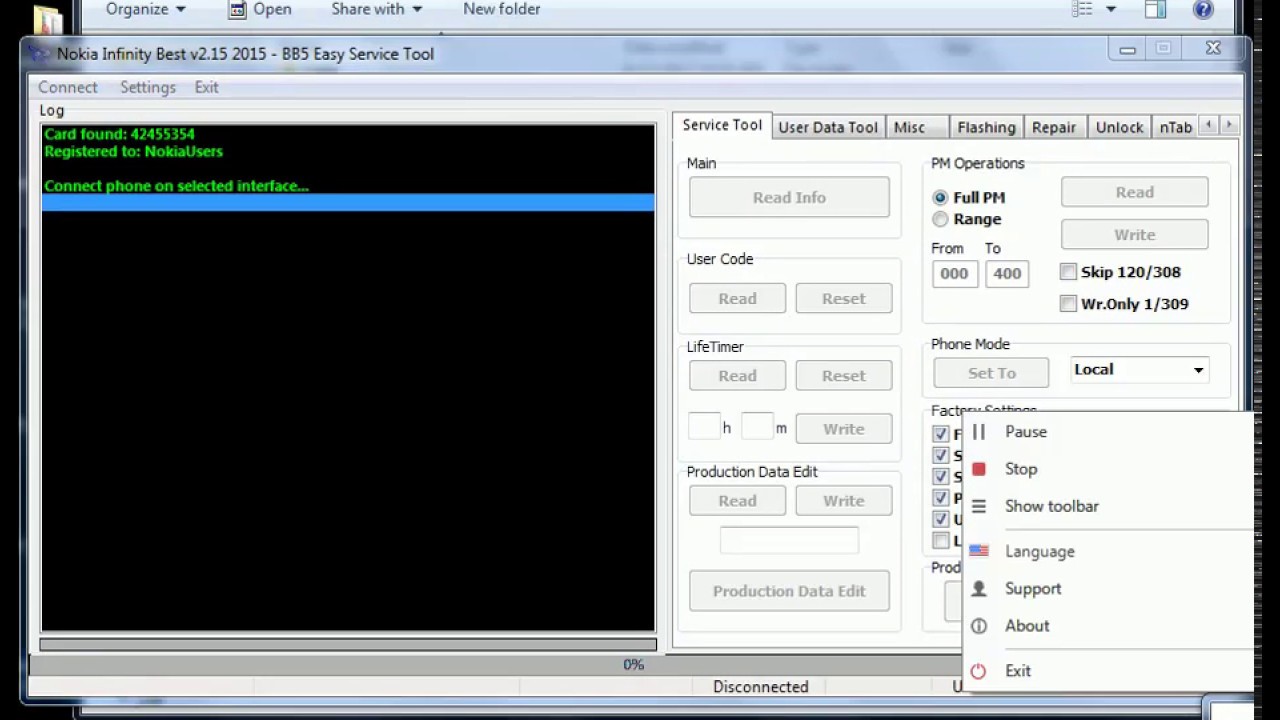This screenshot has width=1280, height=720.
Task: Click the Production Data Edit Write button
Action: (x=844, y=500)
